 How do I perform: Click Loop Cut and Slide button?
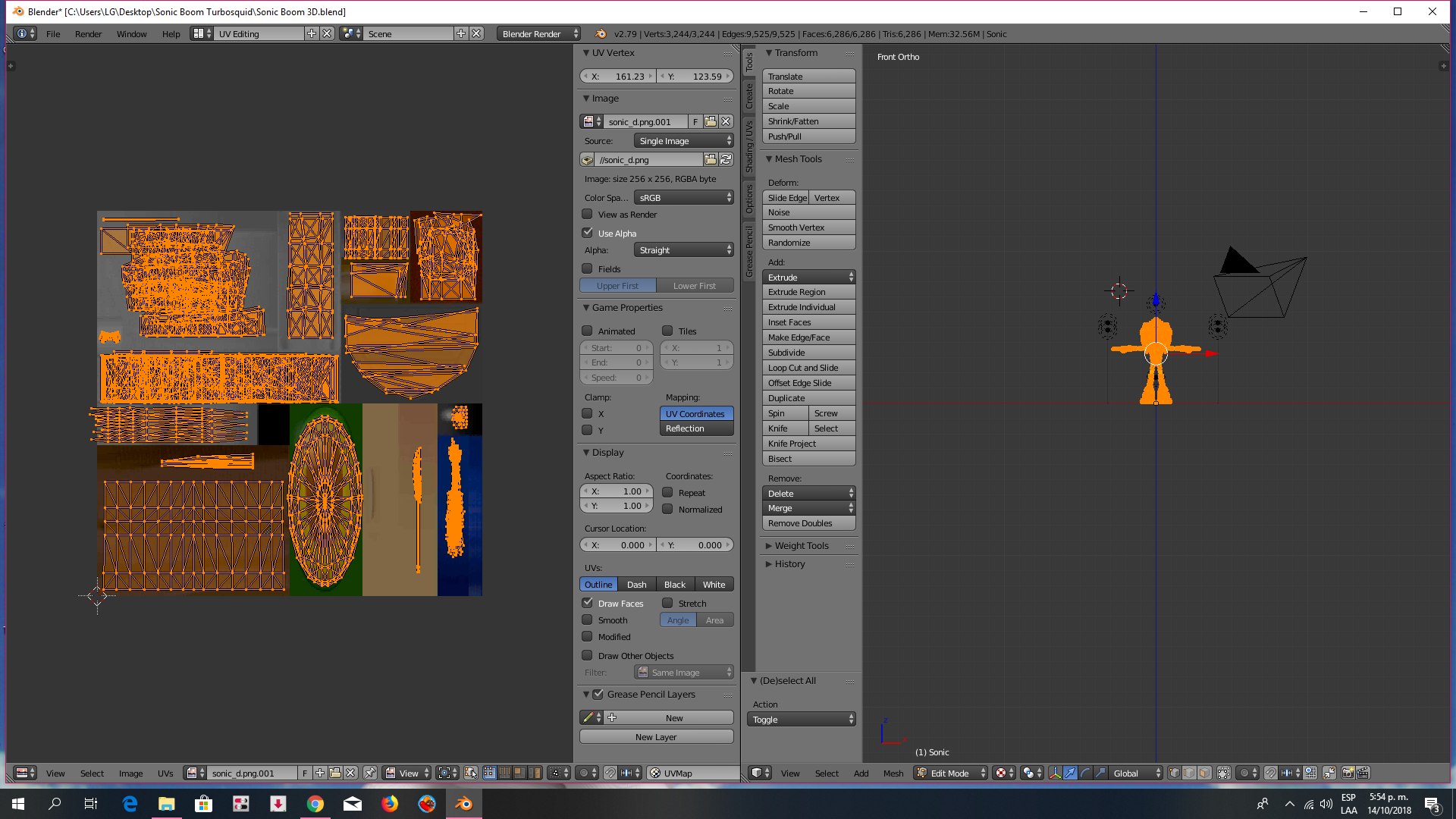[x=809, y=368]
